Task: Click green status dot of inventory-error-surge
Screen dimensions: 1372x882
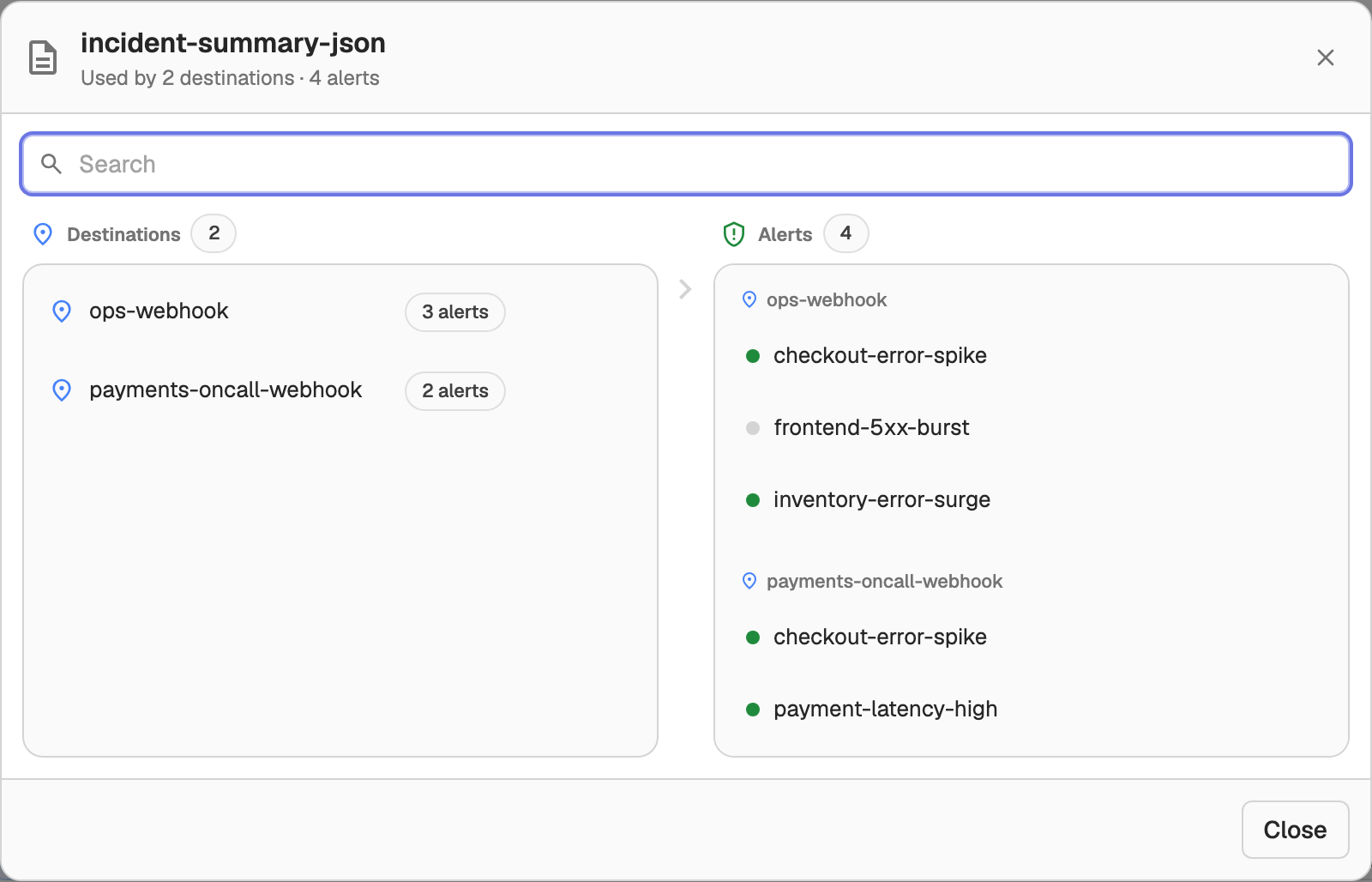Action: tap(753, 500)
